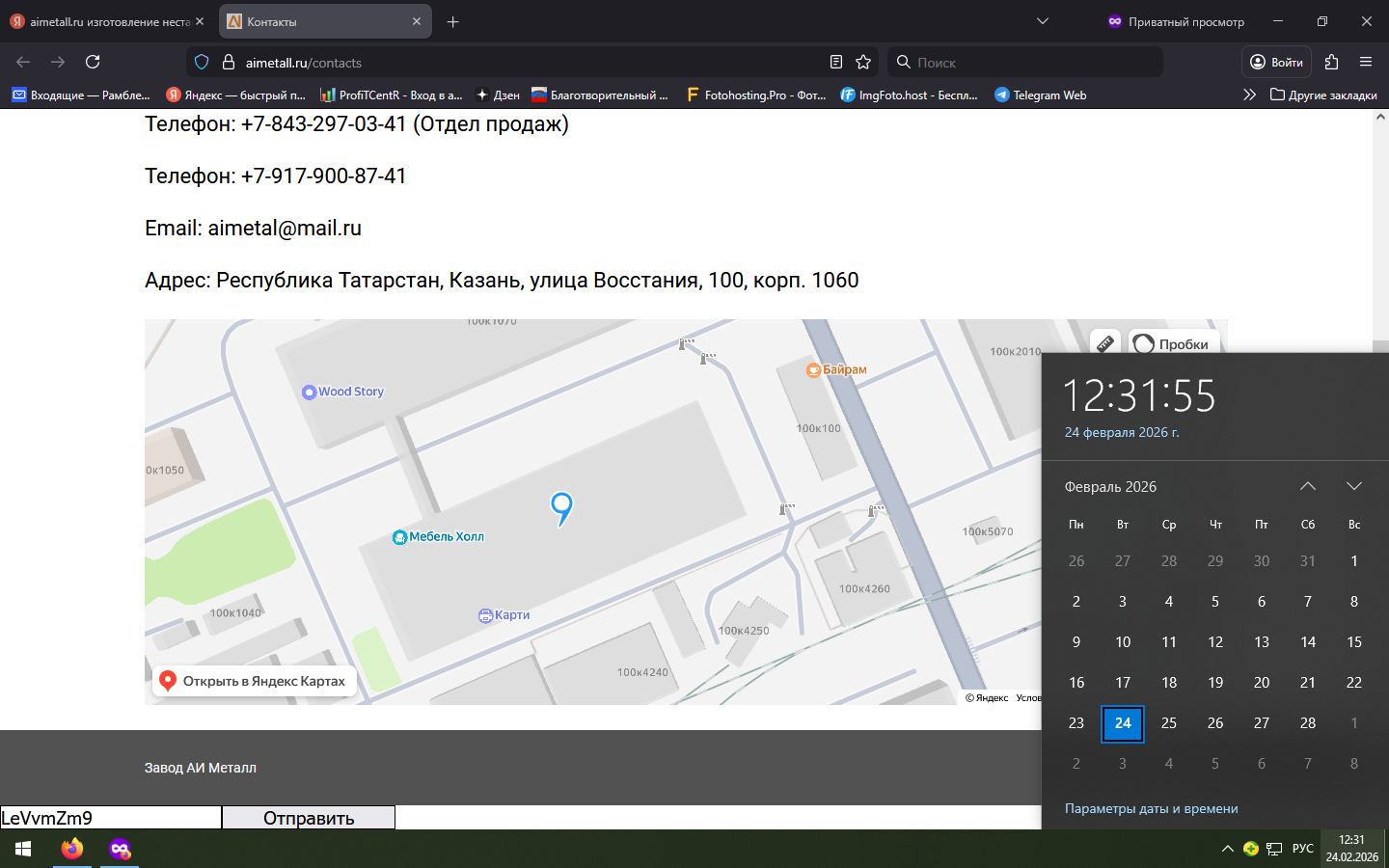Go to next month in calendar
Image resolution: width=1389 pixels, height=868 pixels.
point(1353,486)
